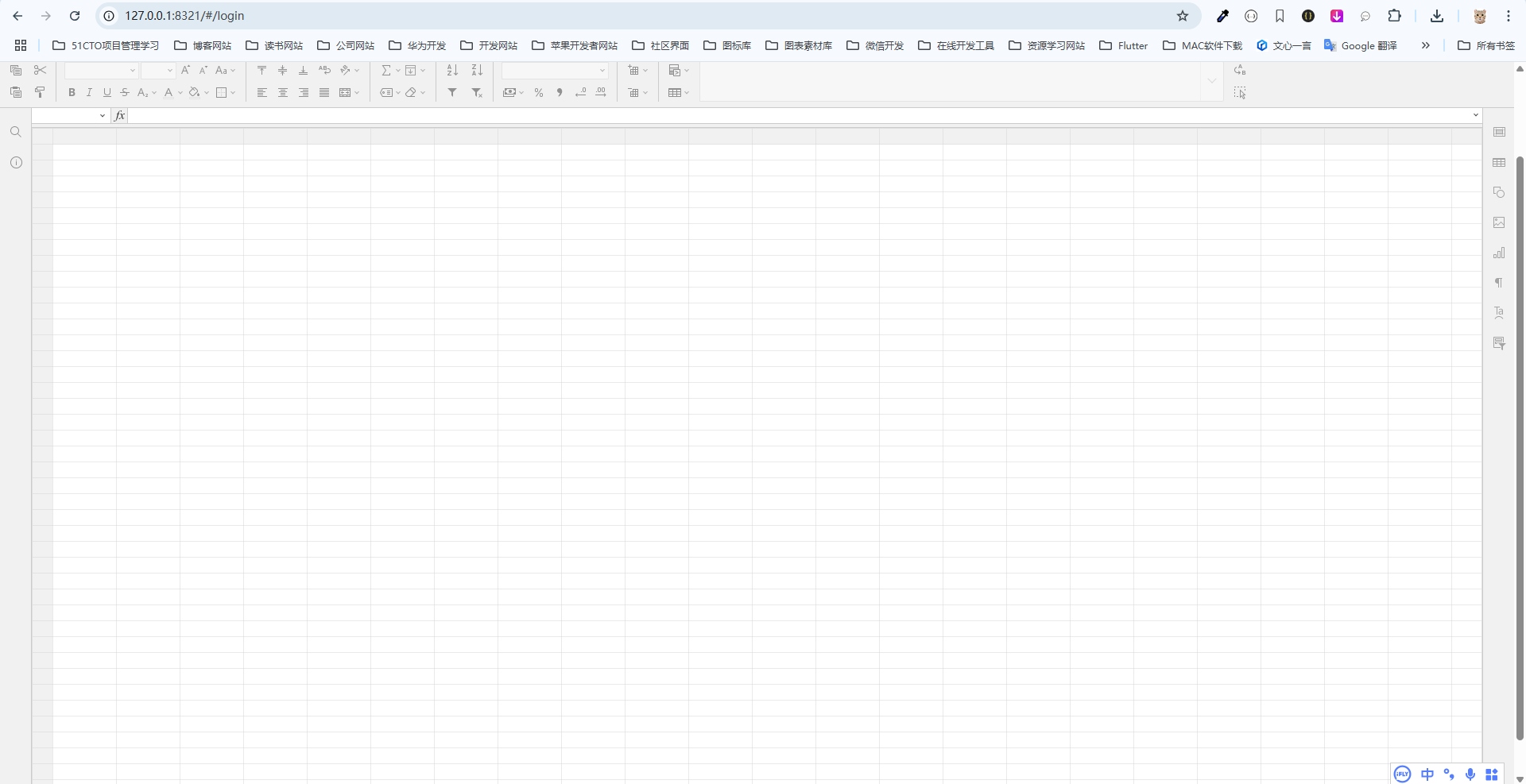
Task: Click the Select All dotted-box icon
Action: pos(1240,93)
